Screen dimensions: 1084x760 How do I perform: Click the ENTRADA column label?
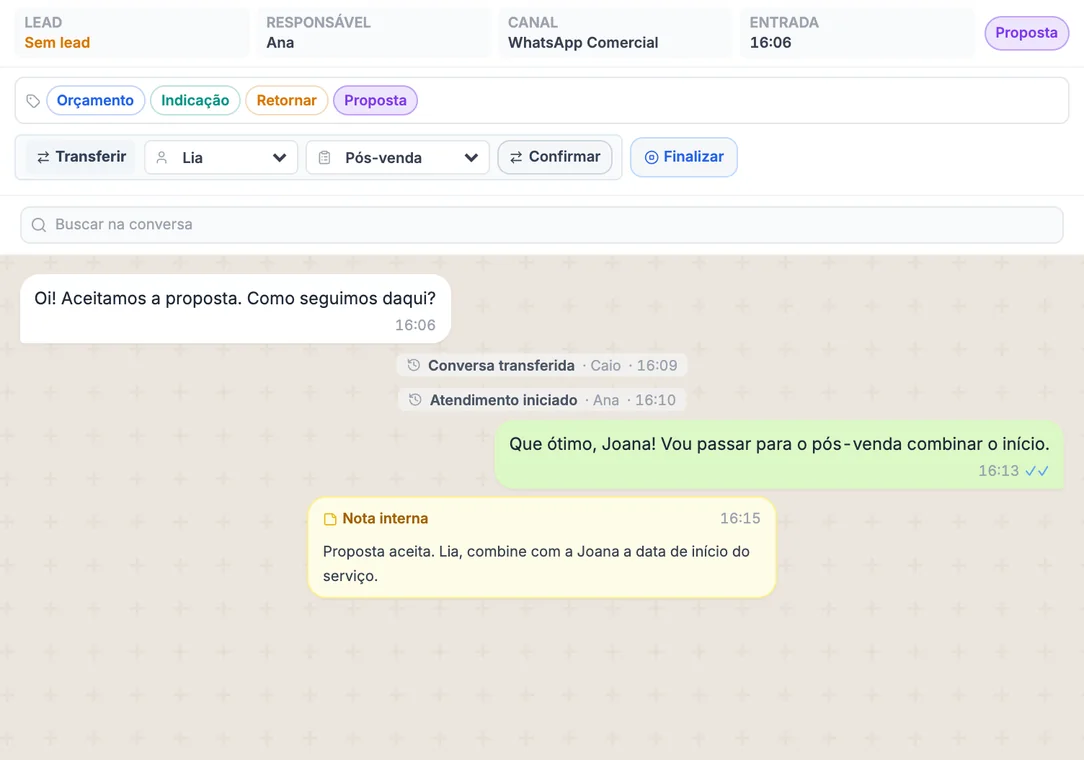pos(784,22)
